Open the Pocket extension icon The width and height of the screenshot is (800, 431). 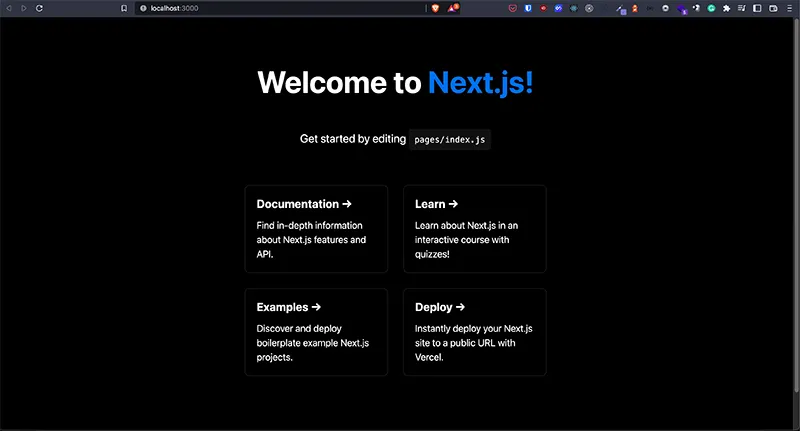(513, 8)
